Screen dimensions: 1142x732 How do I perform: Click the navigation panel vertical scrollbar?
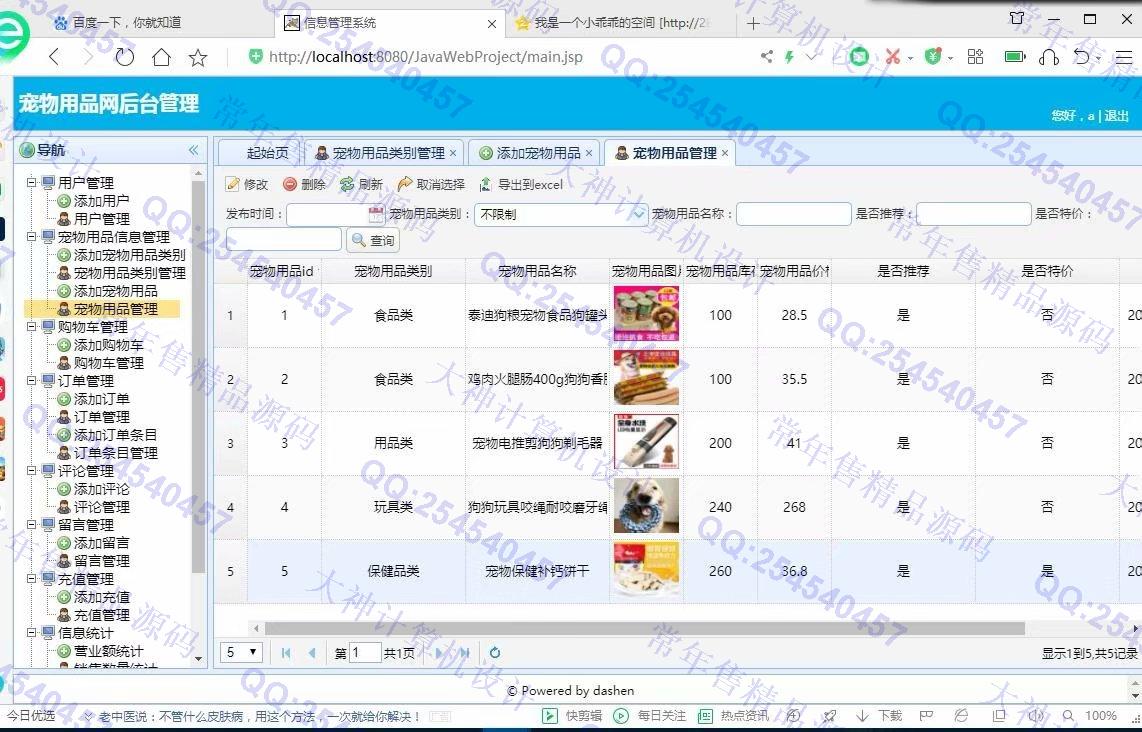198,377
